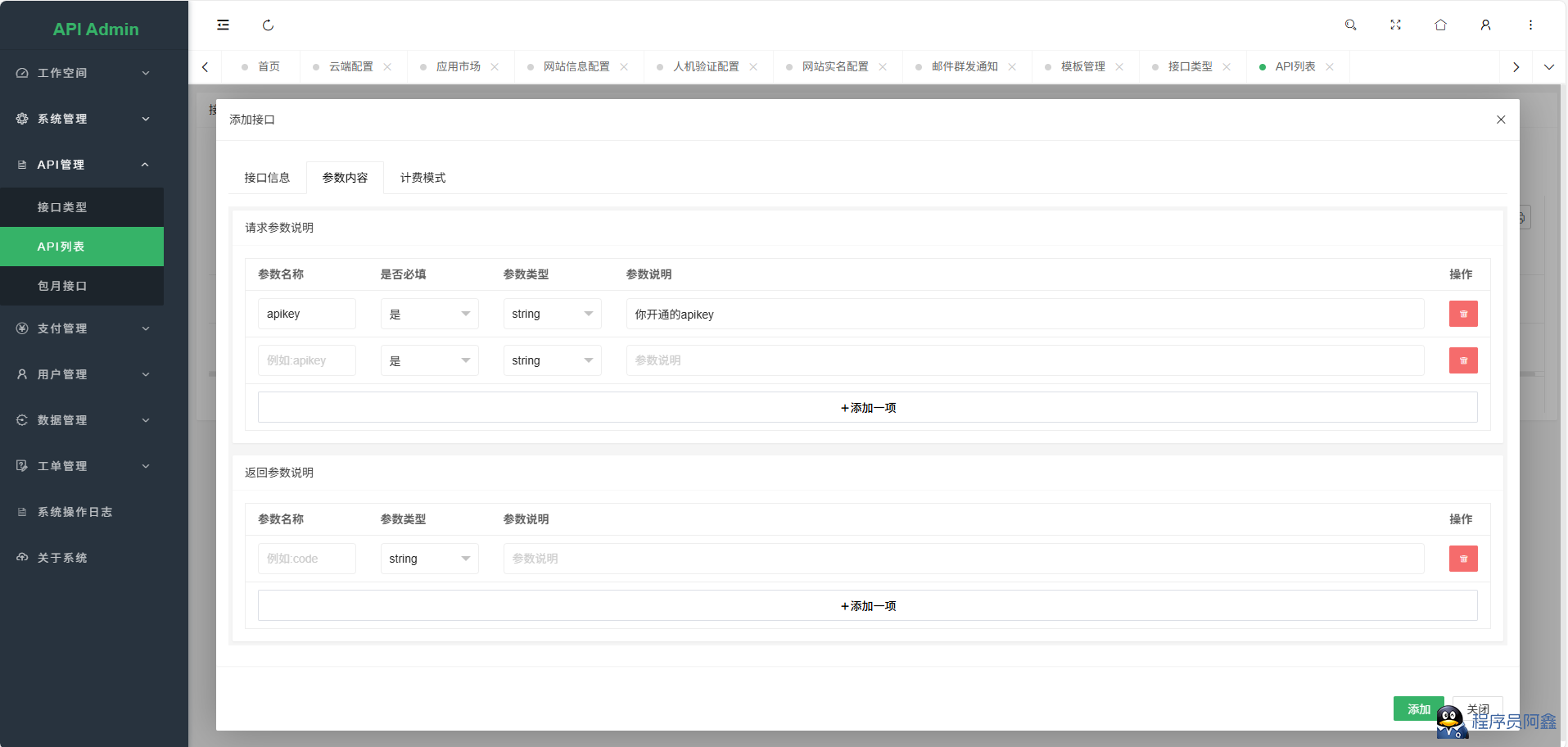Screen dimensions: 1568x747
Task: Open return parameter type dropdown
Action: [429, 559]
